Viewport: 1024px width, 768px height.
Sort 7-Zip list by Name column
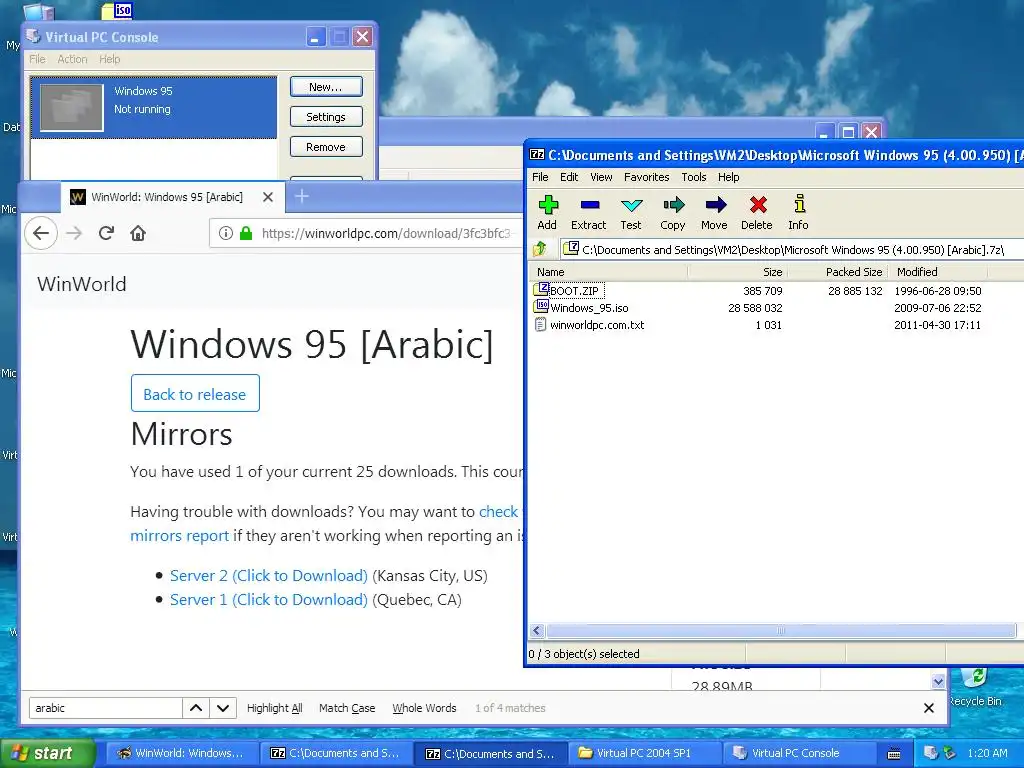pos(609,272)
